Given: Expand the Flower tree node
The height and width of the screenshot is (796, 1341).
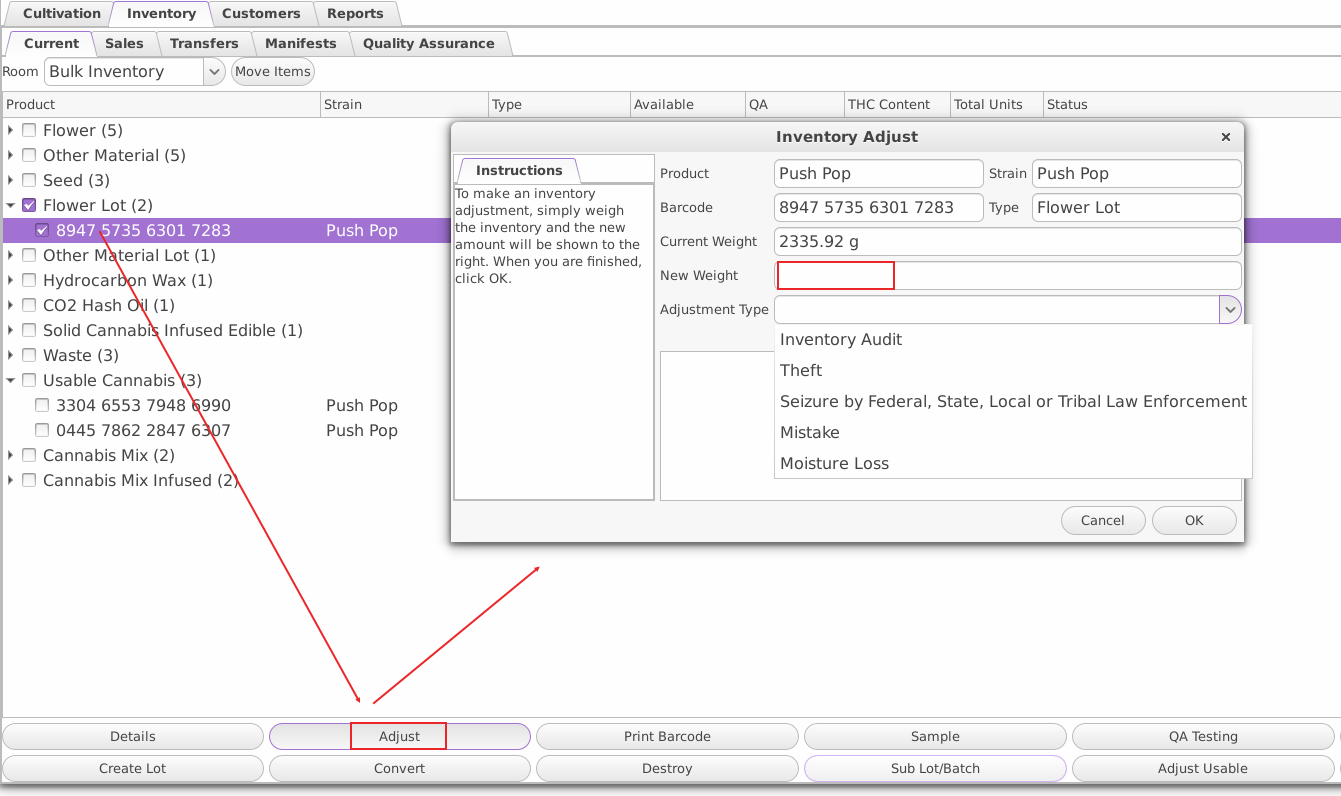Looking at the screenshot, I should (10, 130).
